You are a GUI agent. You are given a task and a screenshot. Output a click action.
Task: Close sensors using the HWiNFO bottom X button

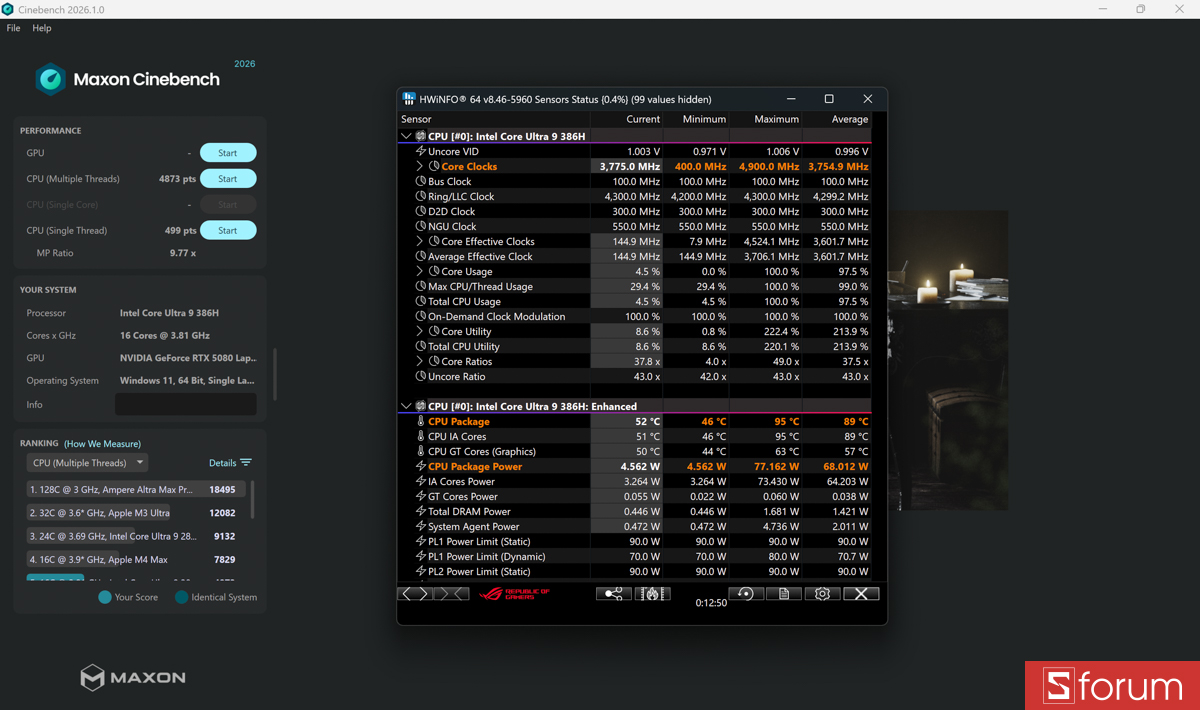click(x=861, y=593)
